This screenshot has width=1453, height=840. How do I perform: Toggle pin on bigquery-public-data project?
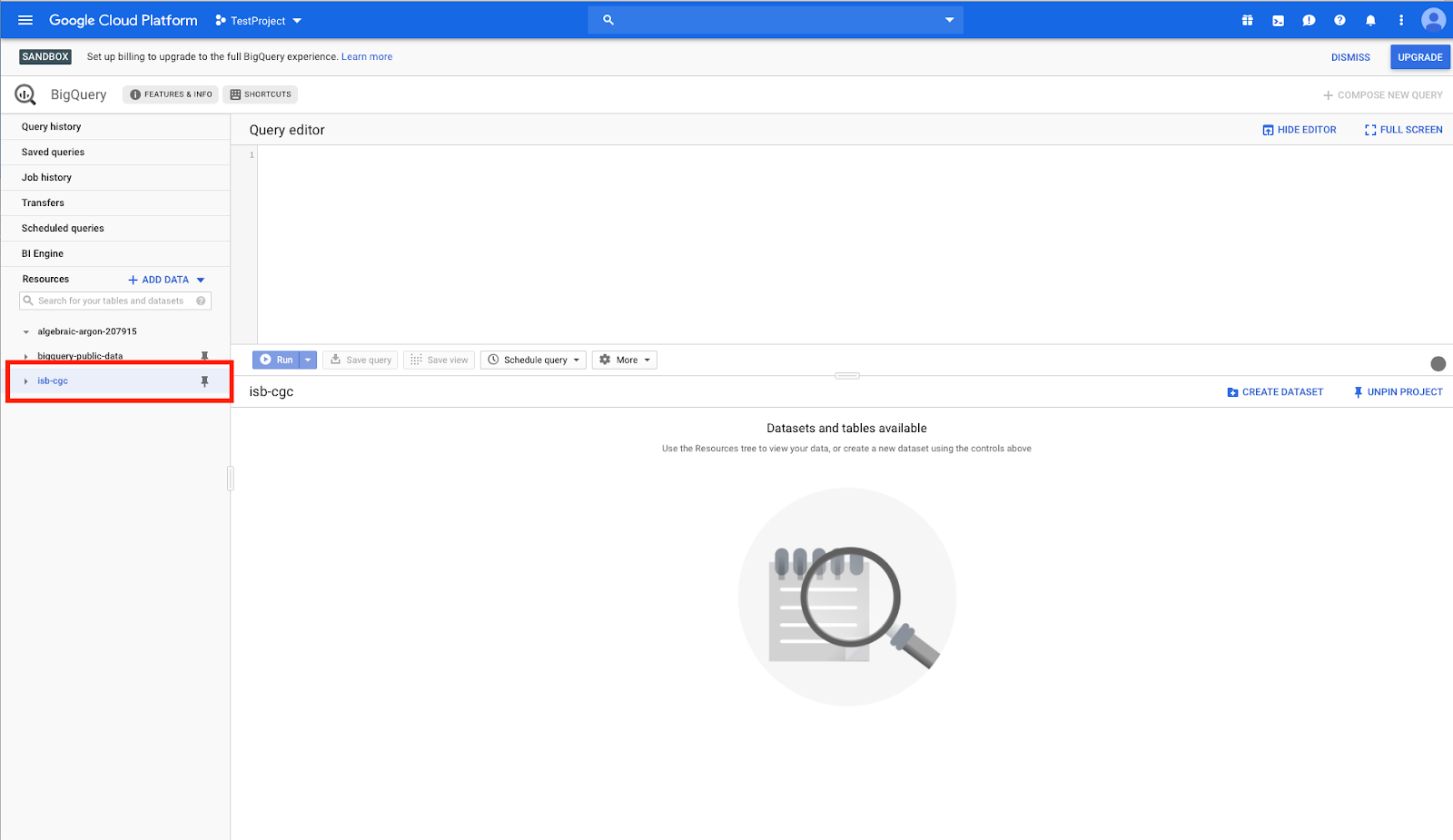(204, 356)
